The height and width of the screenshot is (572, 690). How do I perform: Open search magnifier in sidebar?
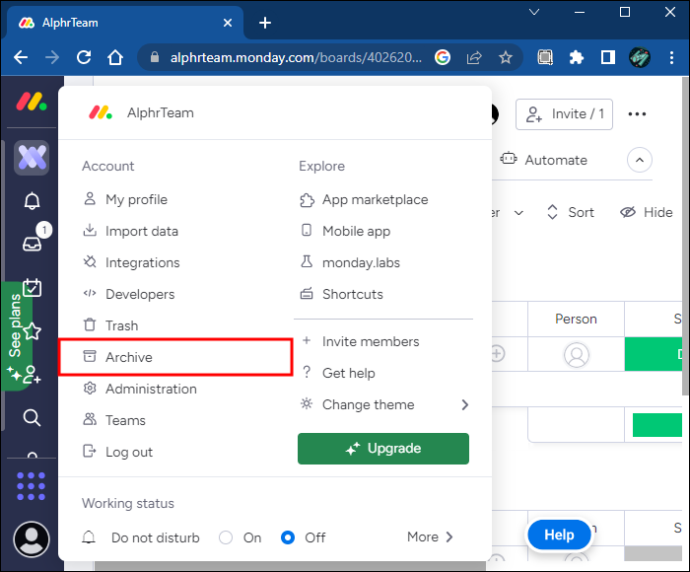(x=32, y=418)
